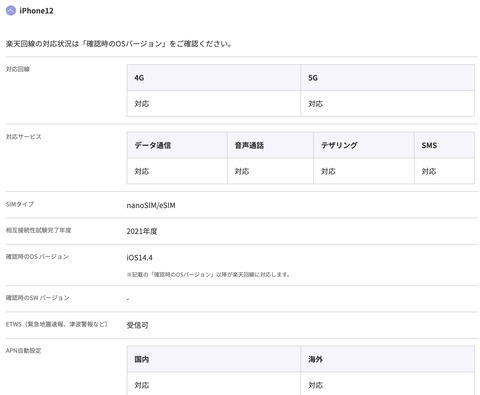Screen dimensions: 480x395
Task: Click the 対応サービス row label
Action: (23, 137)
